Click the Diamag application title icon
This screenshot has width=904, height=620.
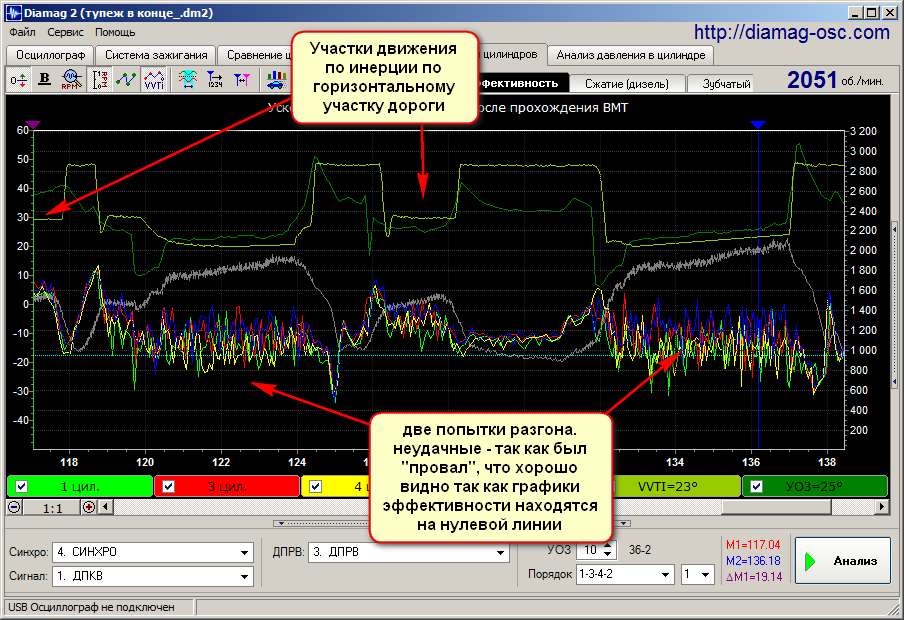pyautogui.click(x=13, y=12)
